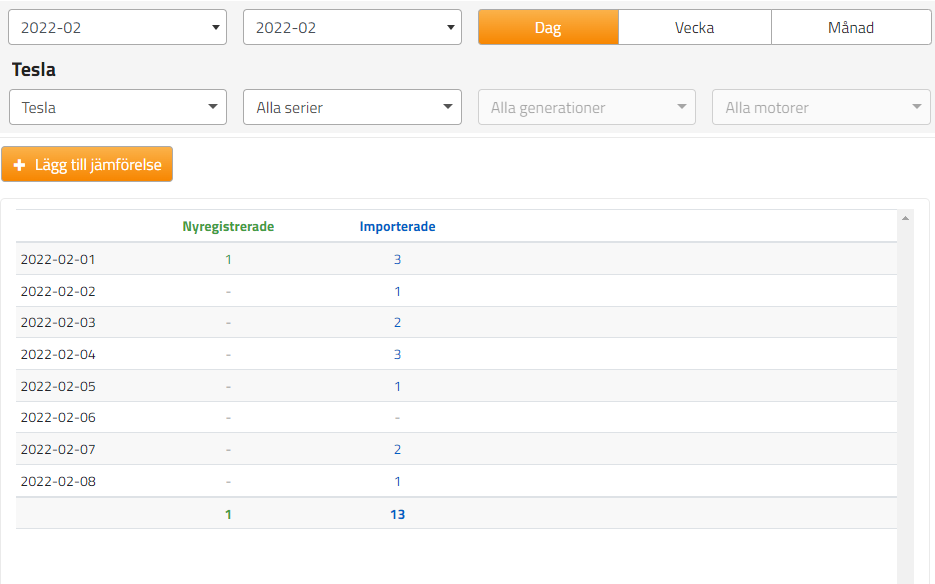Click the scrollbar up arrow beside the table
Screen dimensions: 935x584
pyautogui.click(x=906, y=218)
